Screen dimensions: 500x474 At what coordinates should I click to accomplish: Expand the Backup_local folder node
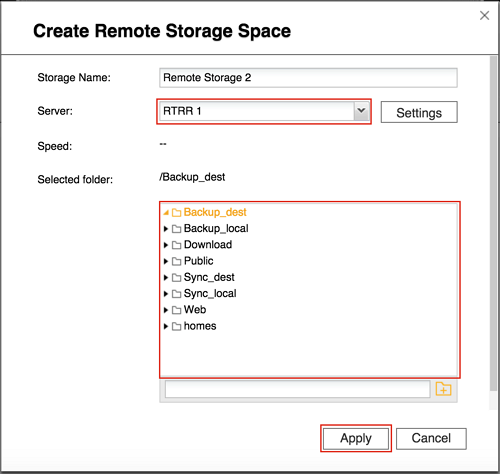point(166,229)
